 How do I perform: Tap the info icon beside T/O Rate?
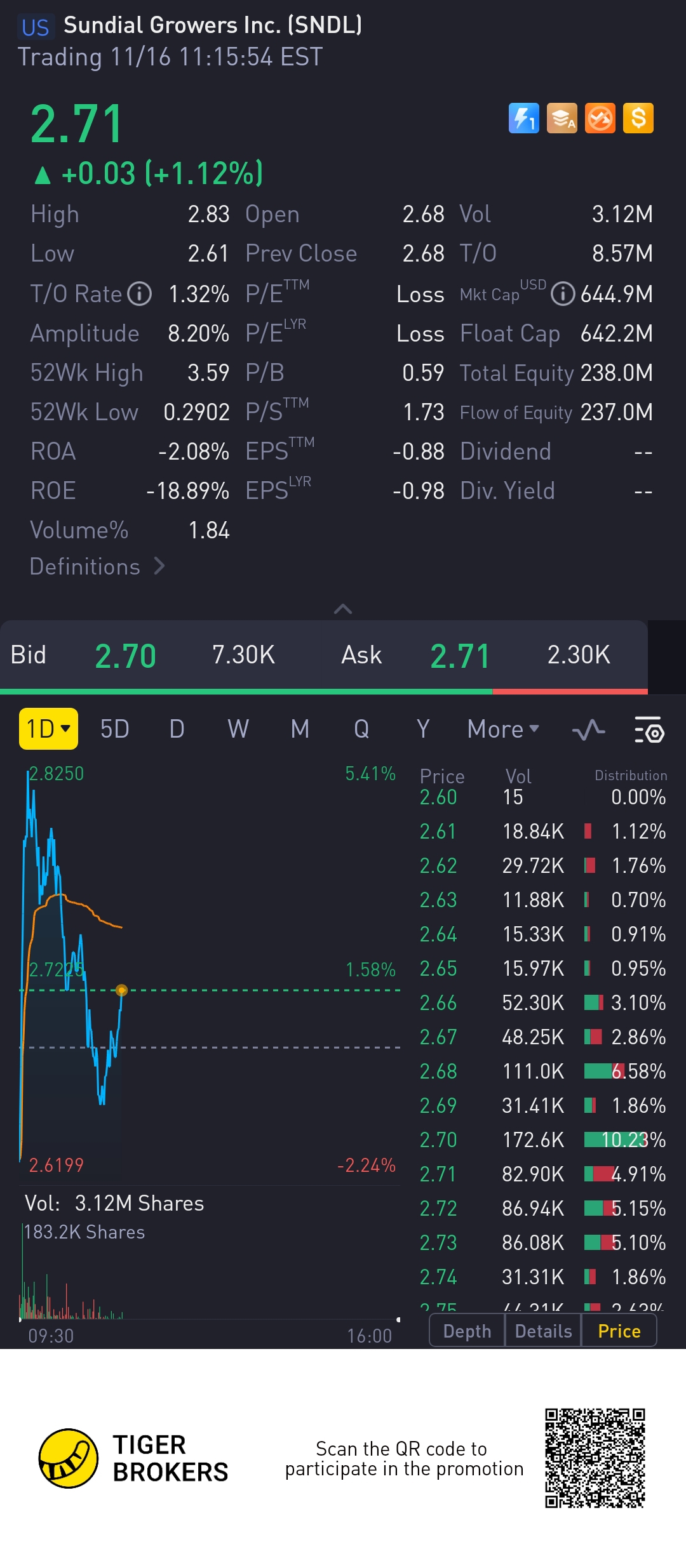tap(140, 294)
